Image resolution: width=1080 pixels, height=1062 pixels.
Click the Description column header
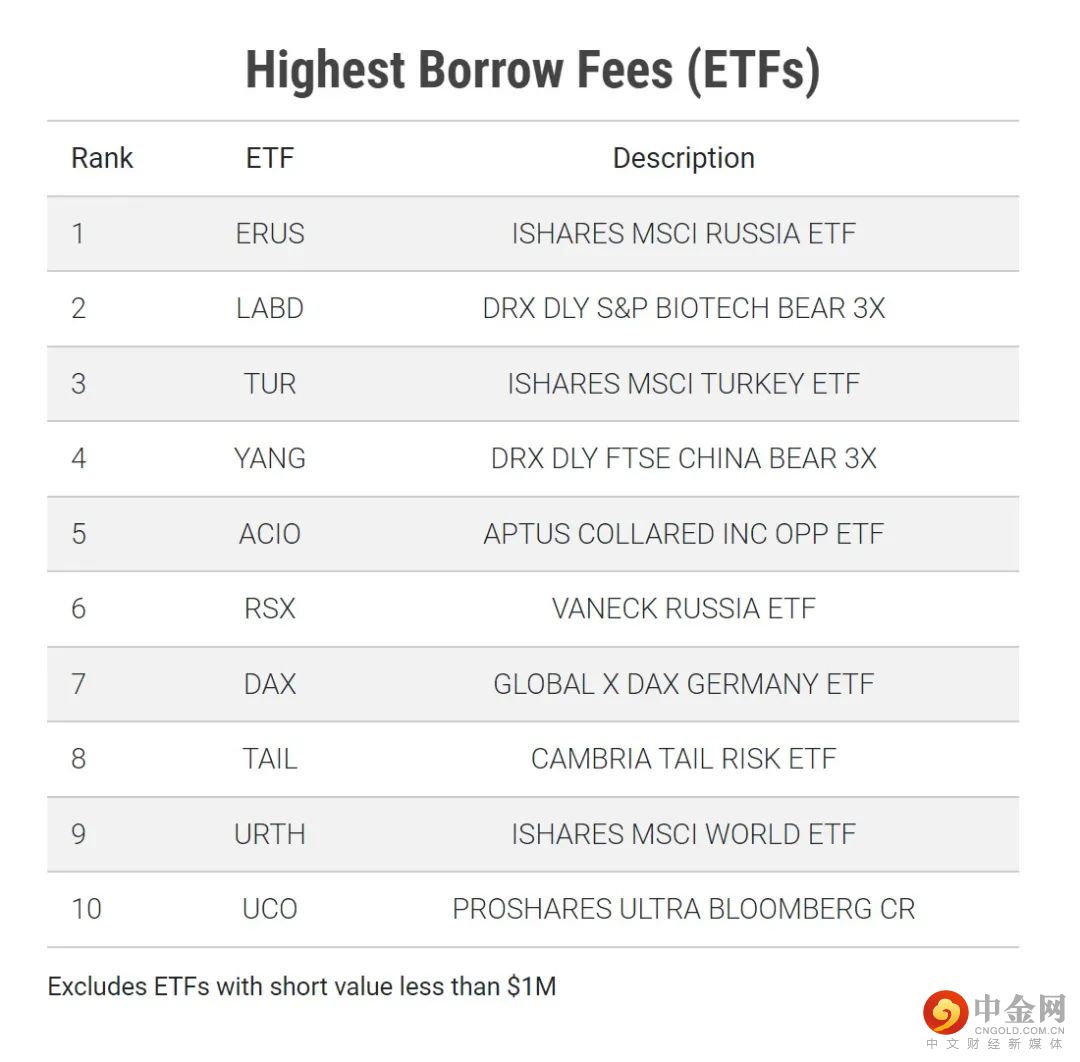(x=683, y=158)
